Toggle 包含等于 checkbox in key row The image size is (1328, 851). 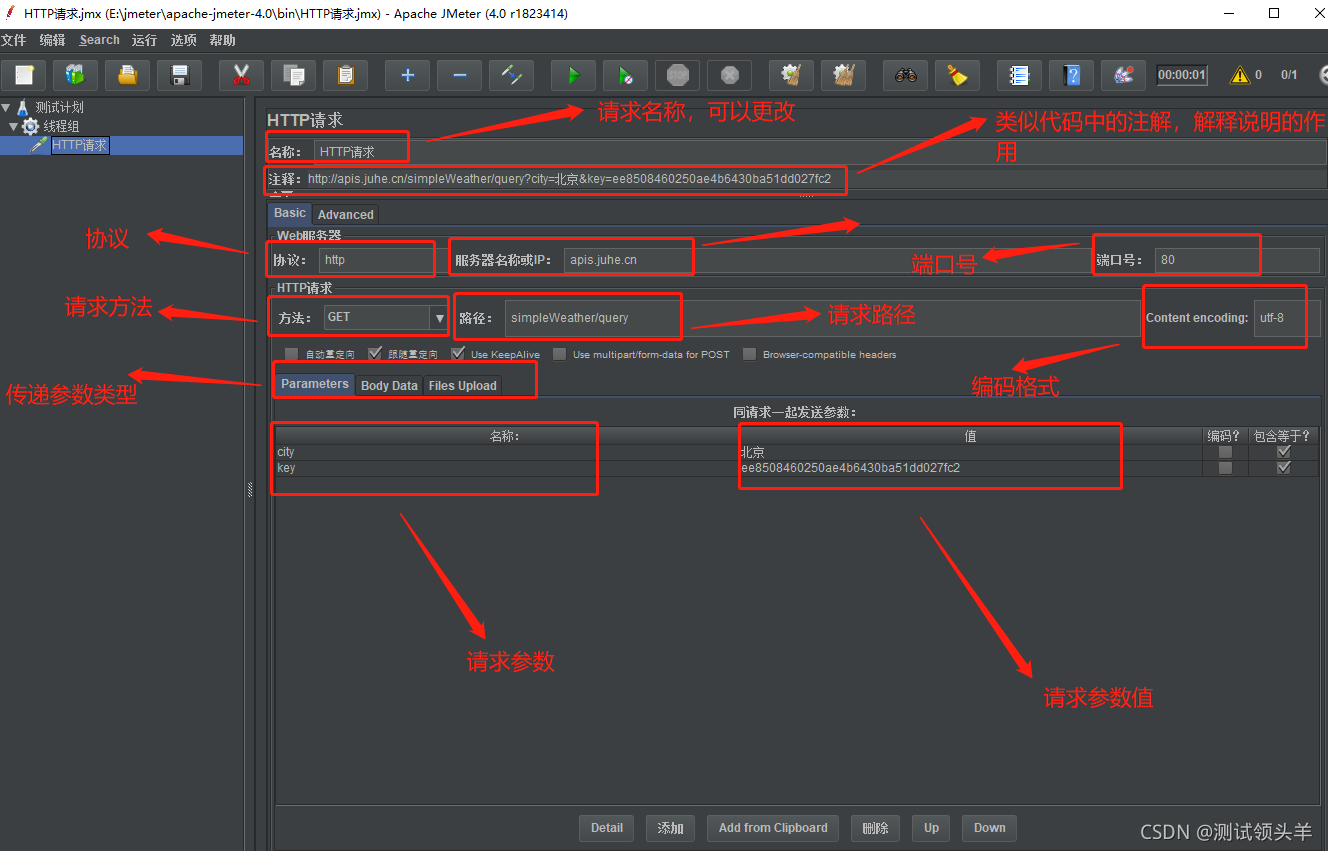point(1284,468)
